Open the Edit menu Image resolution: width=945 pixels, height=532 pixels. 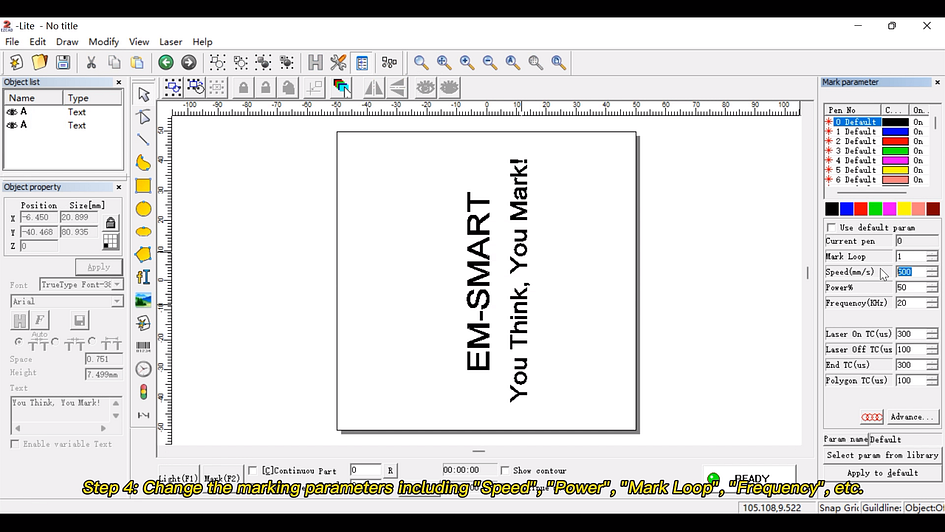(x=37, y=42)
